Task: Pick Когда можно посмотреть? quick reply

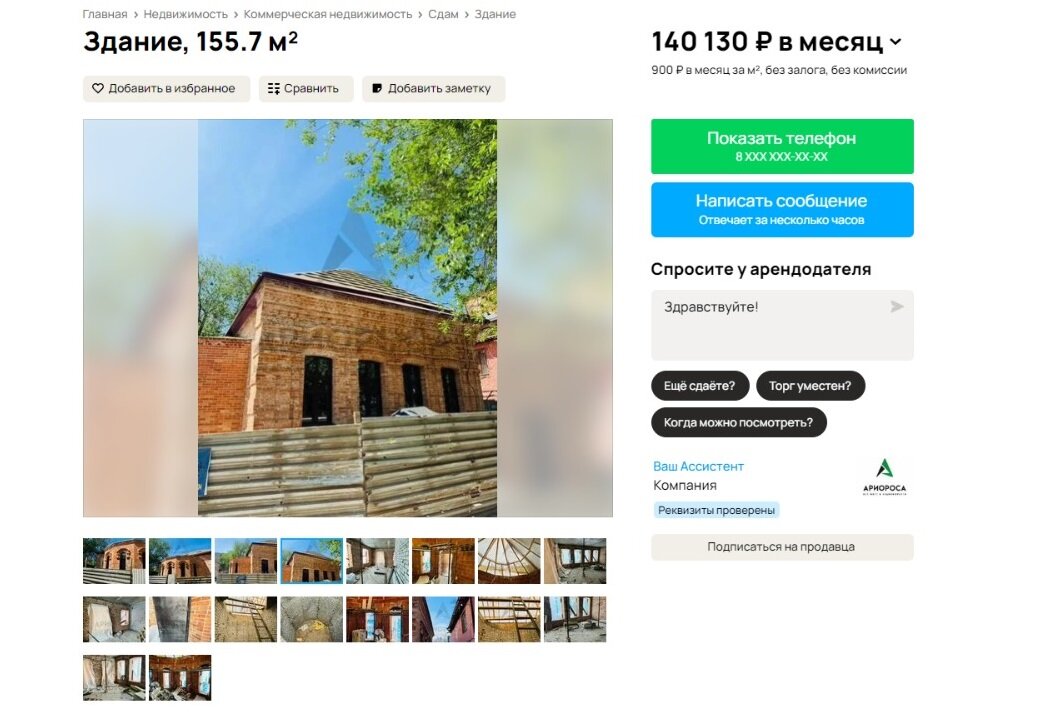Action: pyautogui.click(x=738, y=423)
